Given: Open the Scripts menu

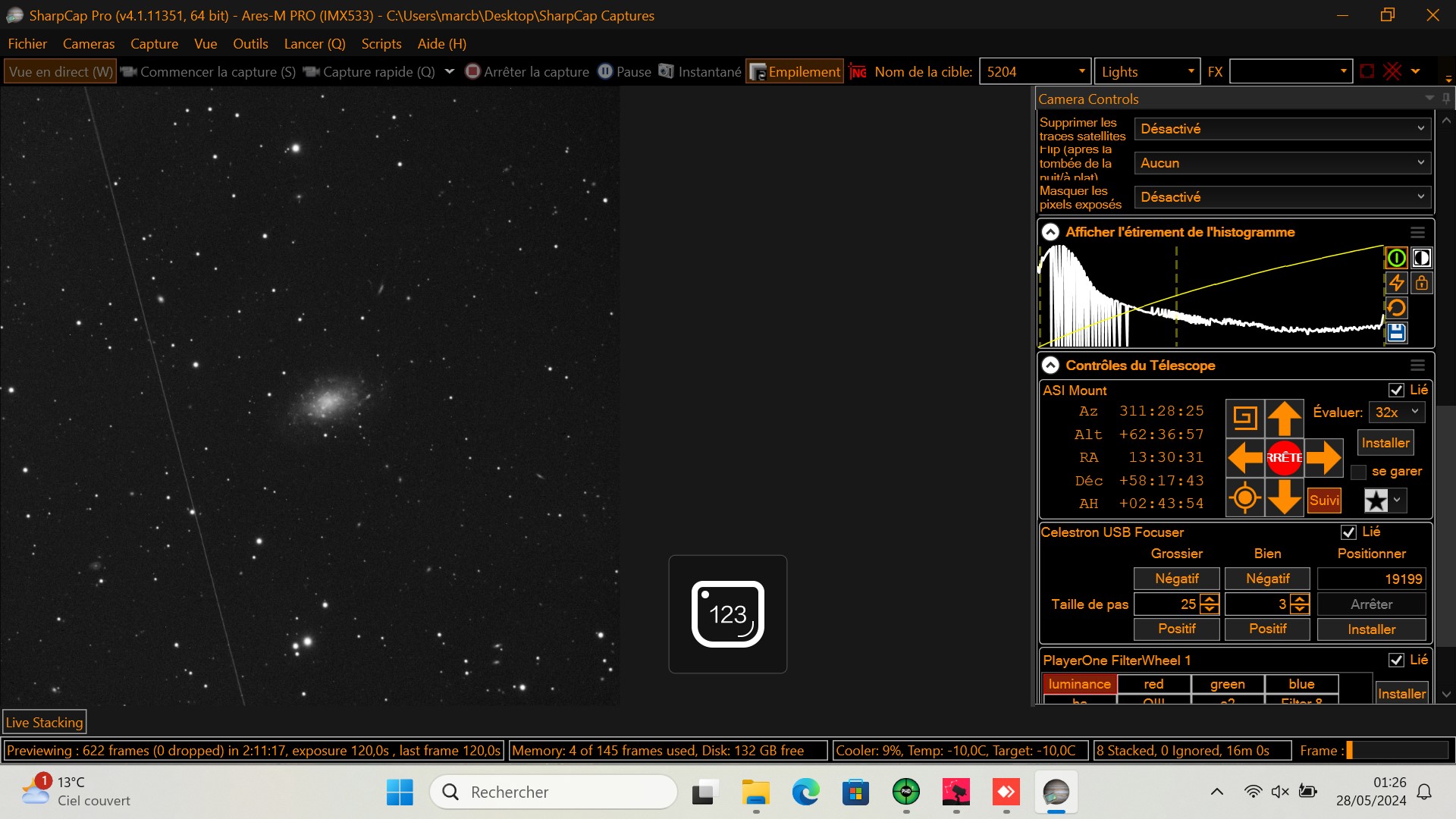Looking at the screenshot, I should pos(381,44).
